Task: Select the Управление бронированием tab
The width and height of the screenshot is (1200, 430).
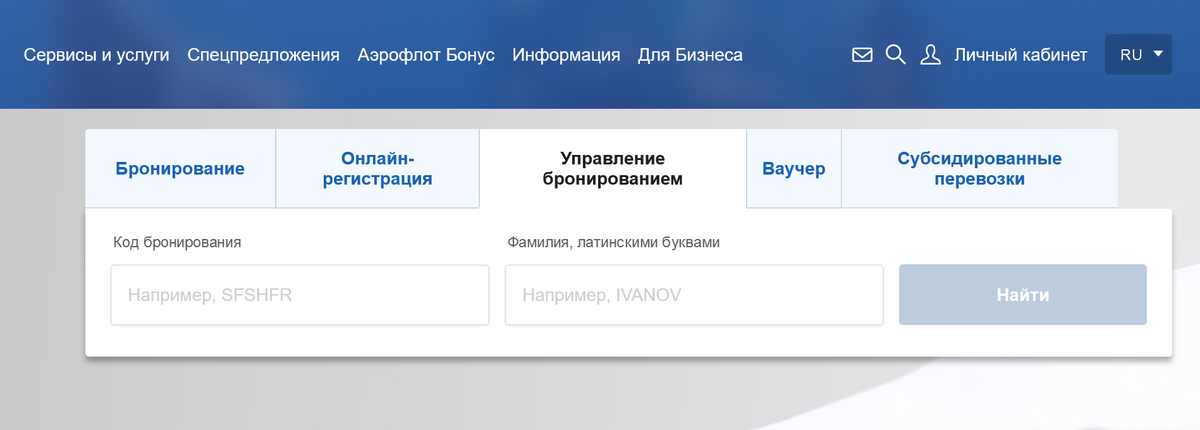Action: tap(612, 169)
